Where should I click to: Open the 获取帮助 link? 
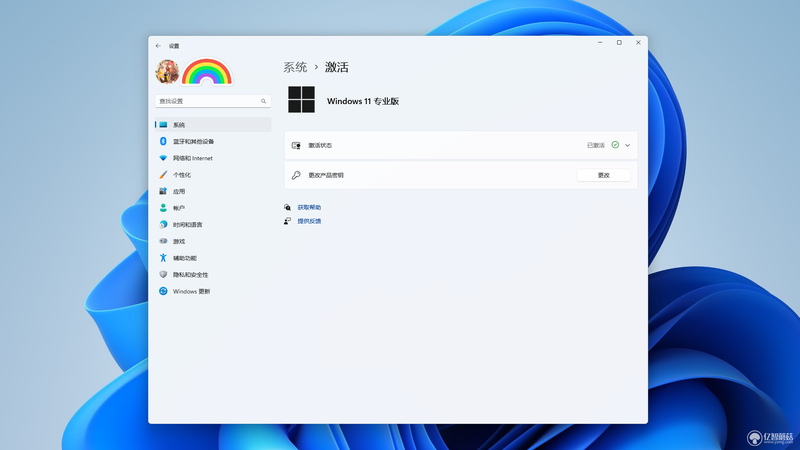pos(309,208)
